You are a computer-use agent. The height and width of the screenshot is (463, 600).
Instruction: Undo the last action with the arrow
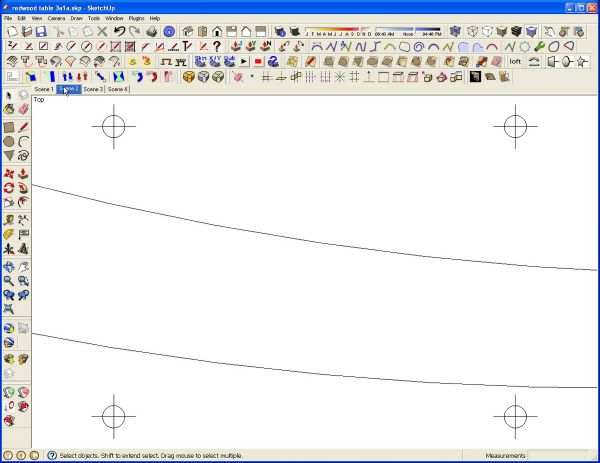[119, 31]
